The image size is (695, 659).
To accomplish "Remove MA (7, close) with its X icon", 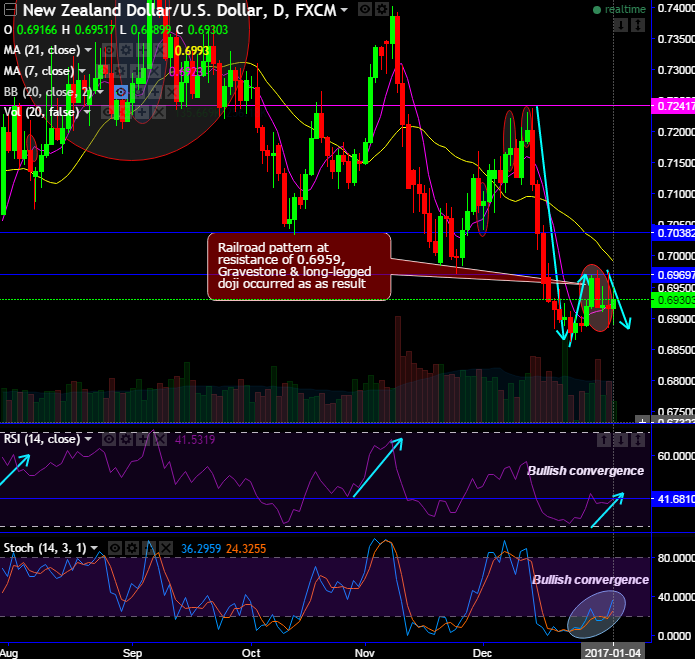I will (x=154, y=71).
